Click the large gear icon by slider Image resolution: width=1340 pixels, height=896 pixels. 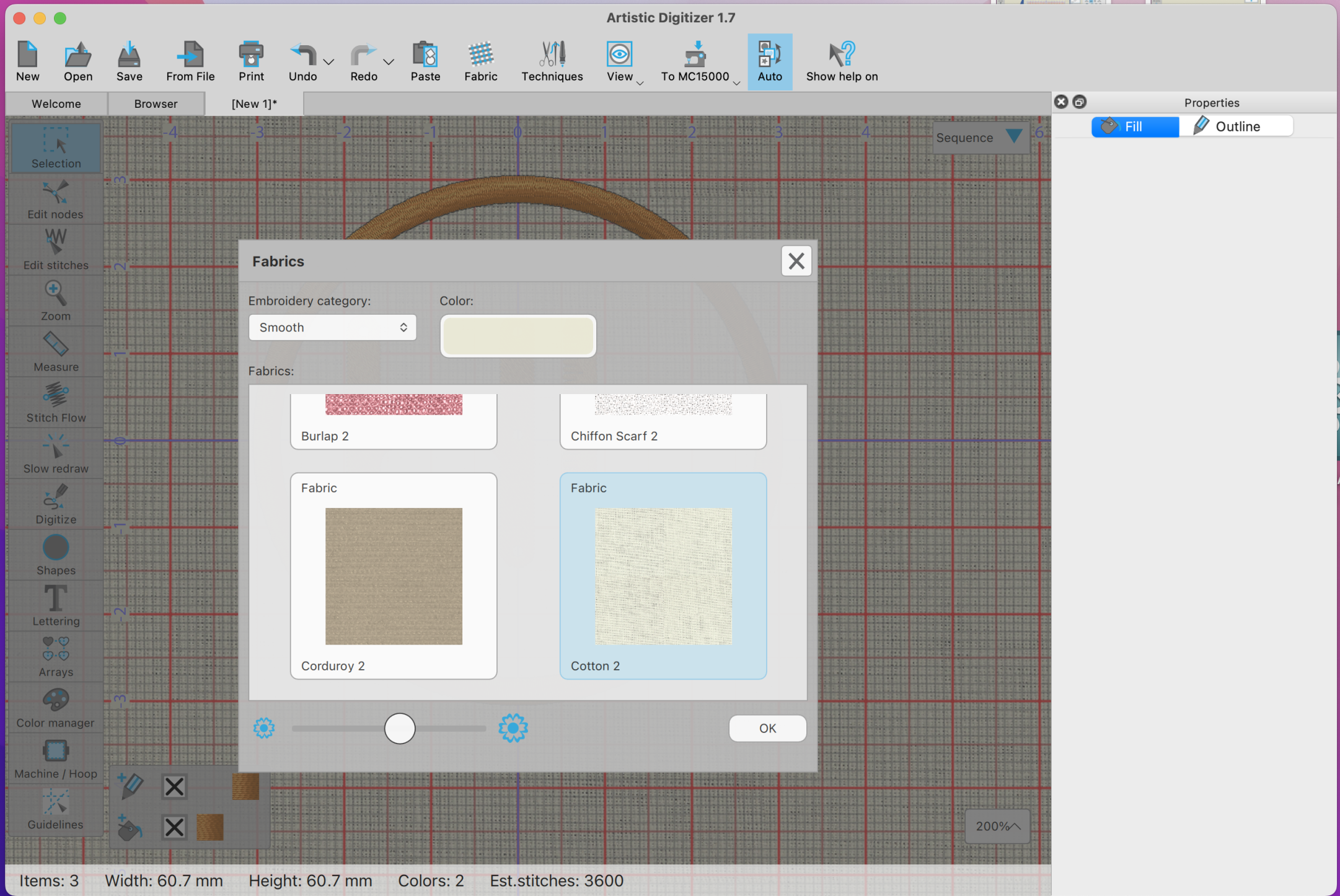click(x=513, y=728)
